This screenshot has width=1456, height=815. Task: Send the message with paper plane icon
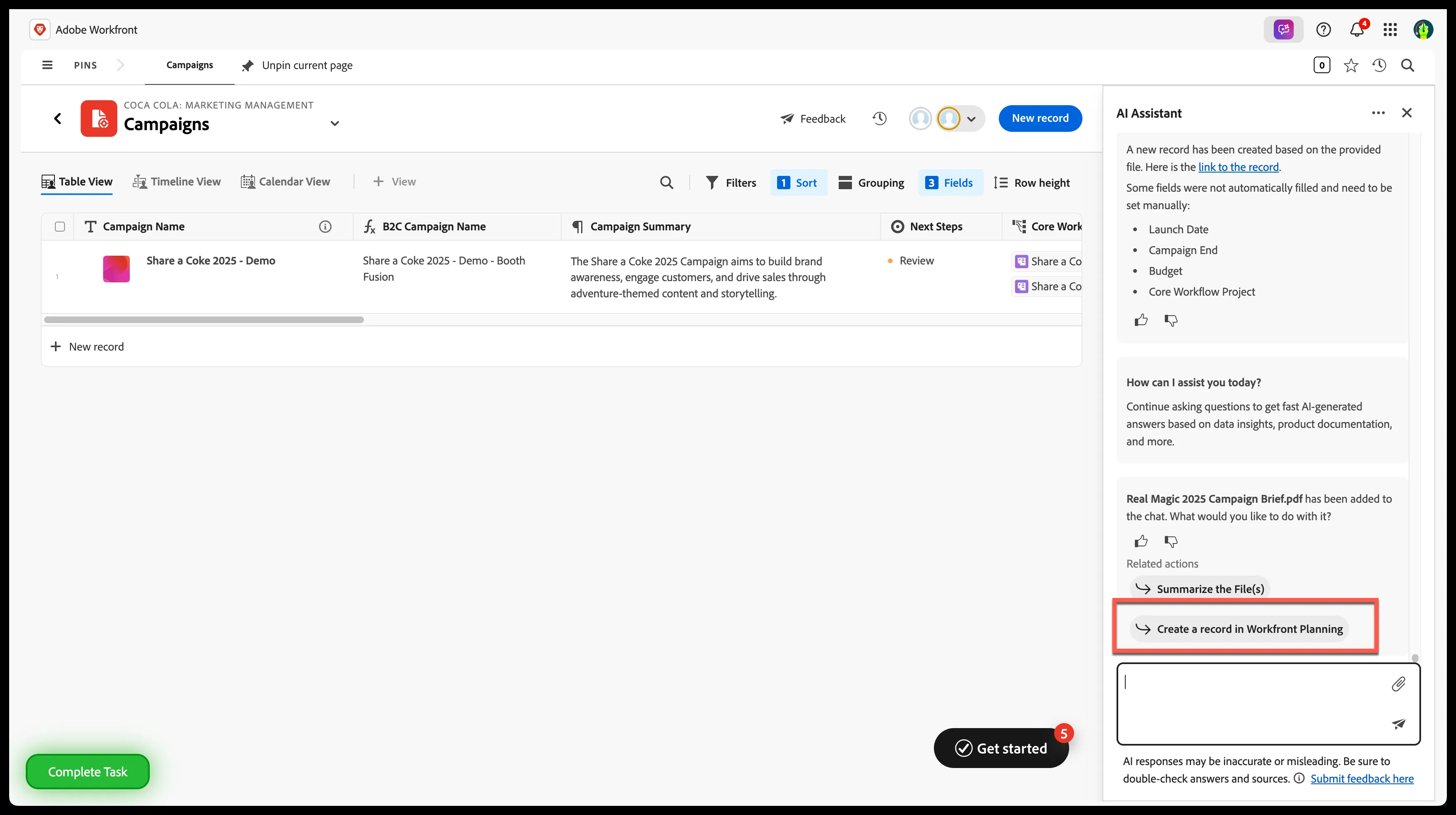point(1398,724)
